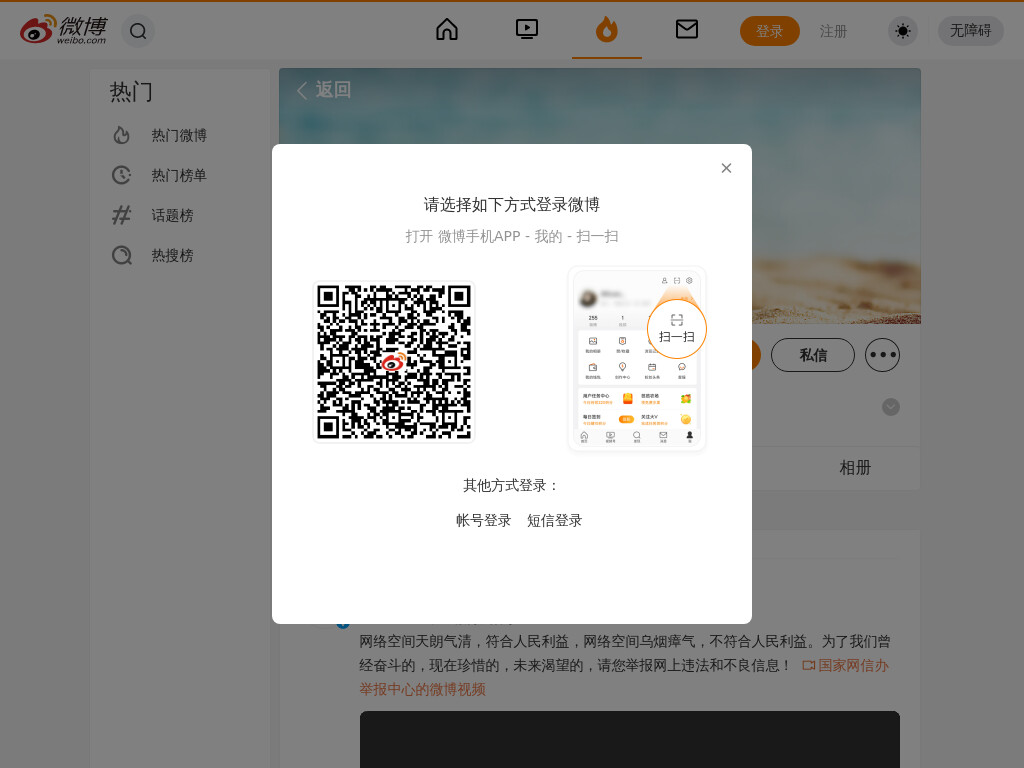Screen dimensions: 1024x768
Task: Click the QR code image
Action: 394,362
